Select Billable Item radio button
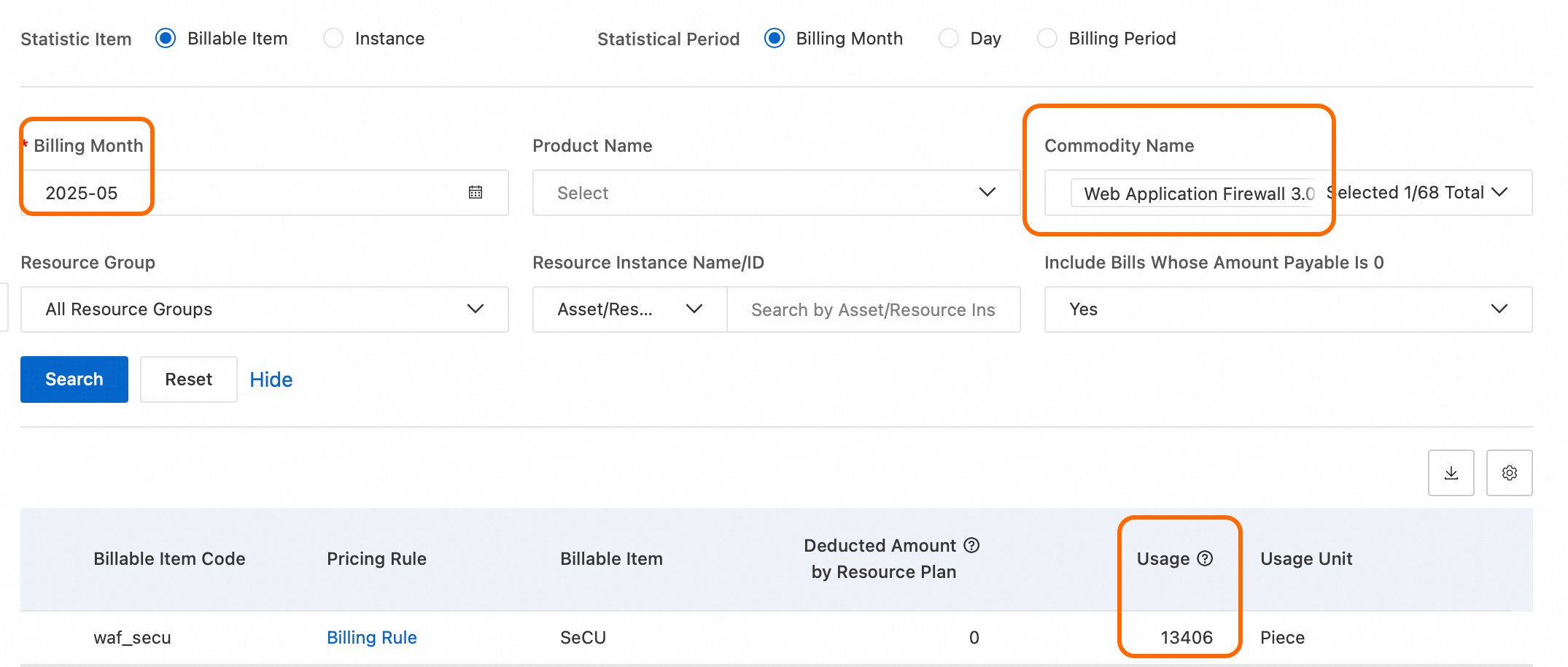 point(166,39)
